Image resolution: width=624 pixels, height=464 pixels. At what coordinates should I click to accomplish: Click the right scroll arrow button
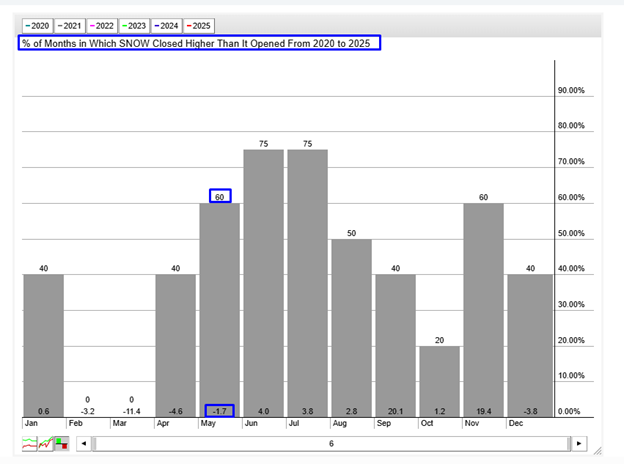tap(579, 443)
